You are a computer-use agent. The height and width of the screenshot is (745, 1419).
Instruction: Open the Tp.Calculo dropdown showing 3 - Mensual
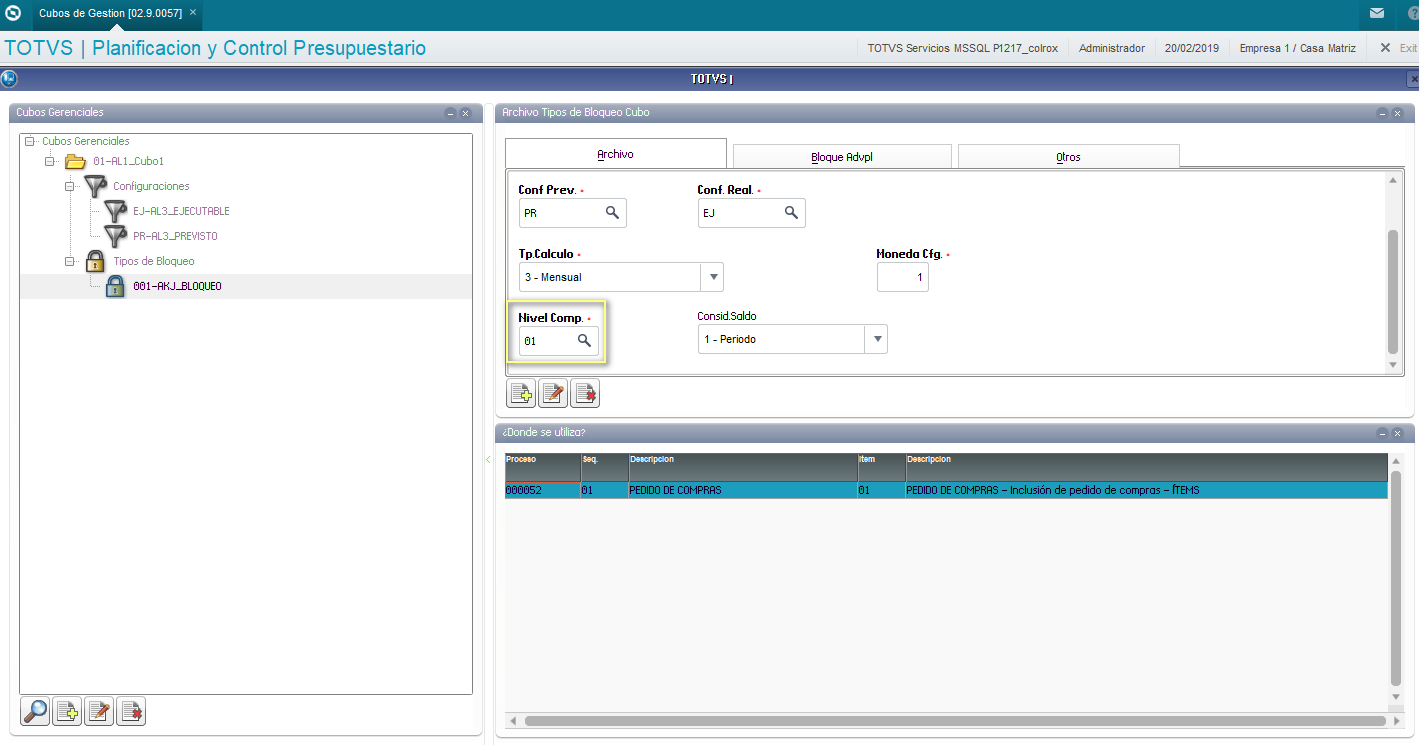(712, 277)
